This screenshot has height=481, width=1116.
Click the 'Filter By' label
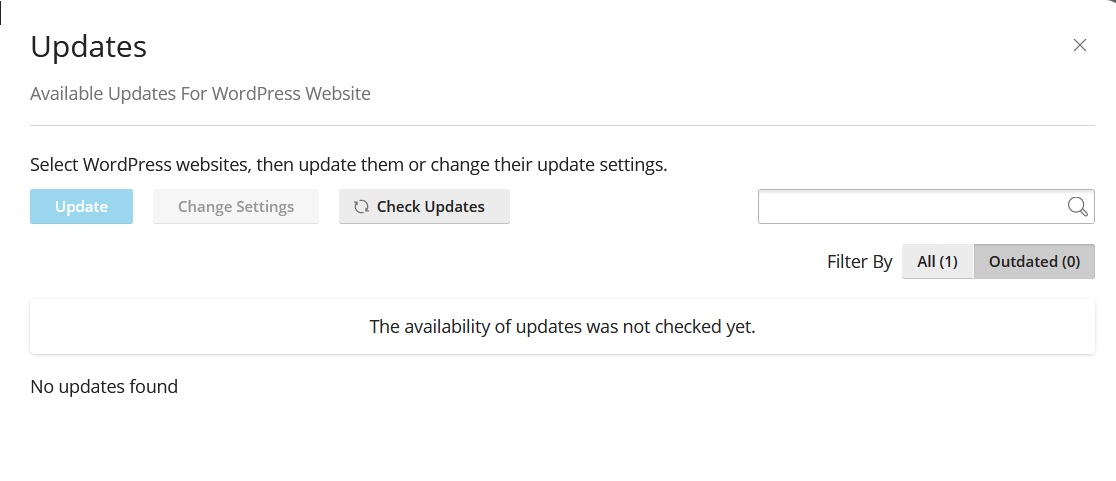[859, 262]
